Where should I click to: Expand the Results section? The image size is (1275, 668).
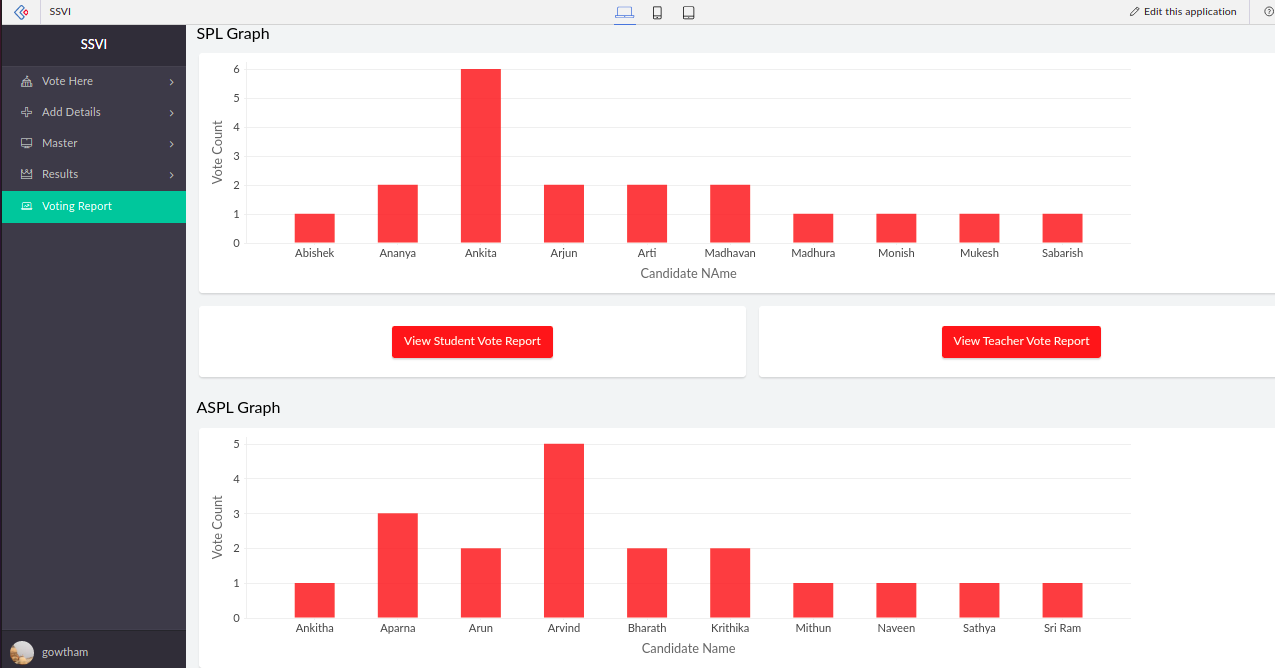click(x=61, y=174)
